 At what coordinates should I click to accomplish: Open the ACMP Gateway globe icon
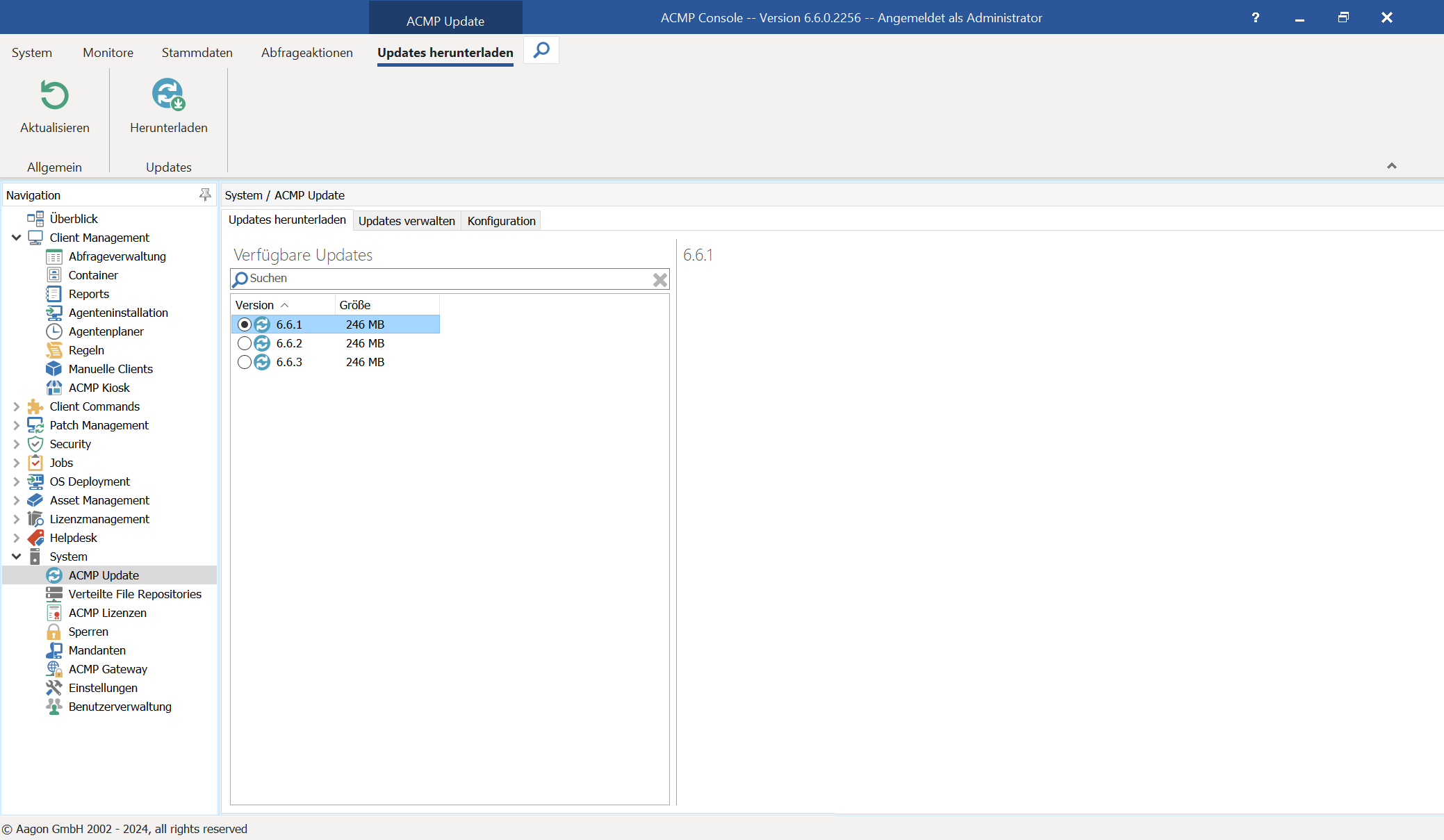[54, 669]
